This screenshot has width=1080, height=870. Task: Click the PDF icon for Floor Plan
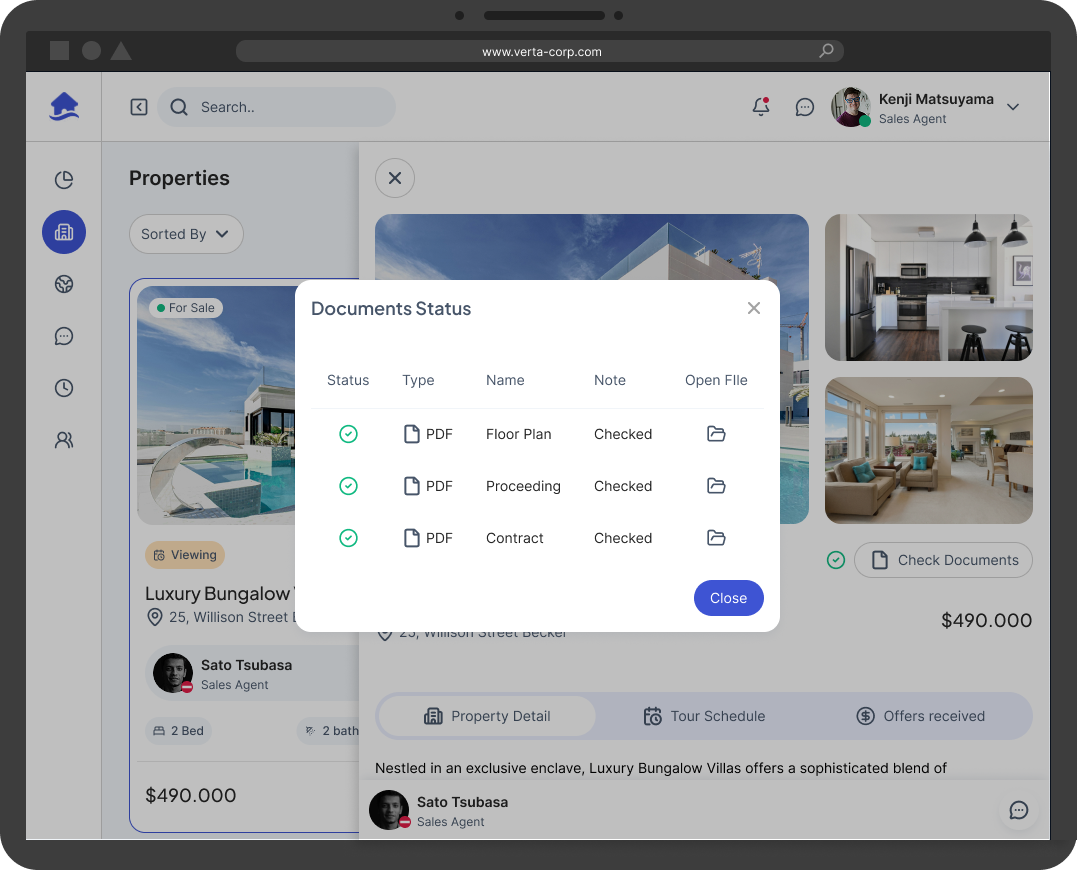point(411,434)
